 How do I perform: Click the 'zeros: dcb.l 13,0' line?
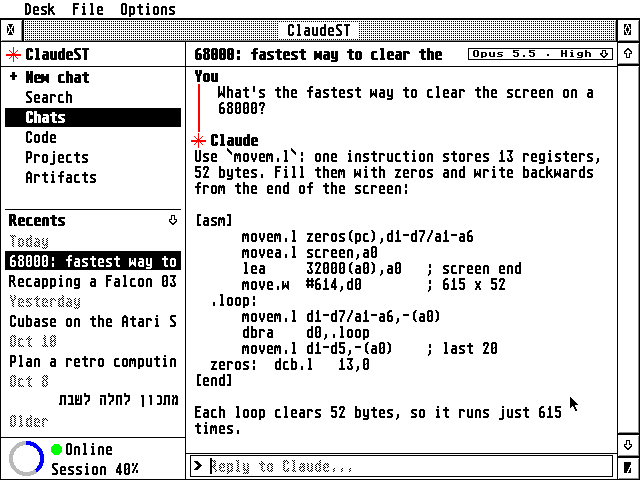(x=290, y=364)
